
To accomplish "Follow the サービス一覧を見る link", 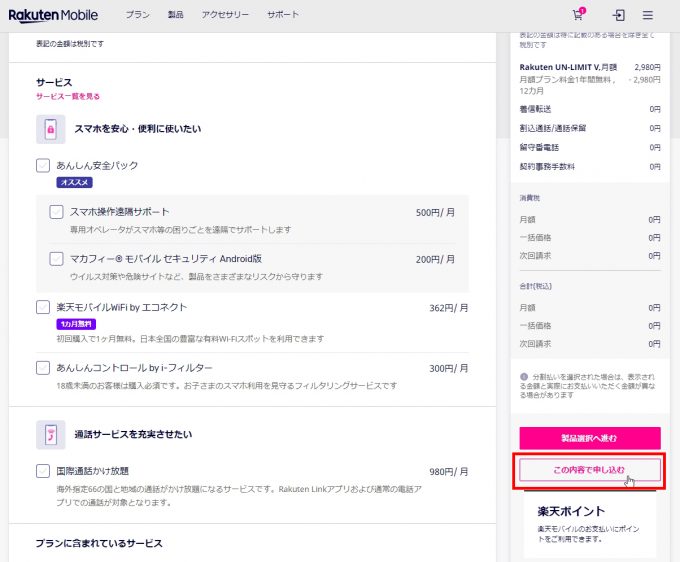I will tap(68, 96).
